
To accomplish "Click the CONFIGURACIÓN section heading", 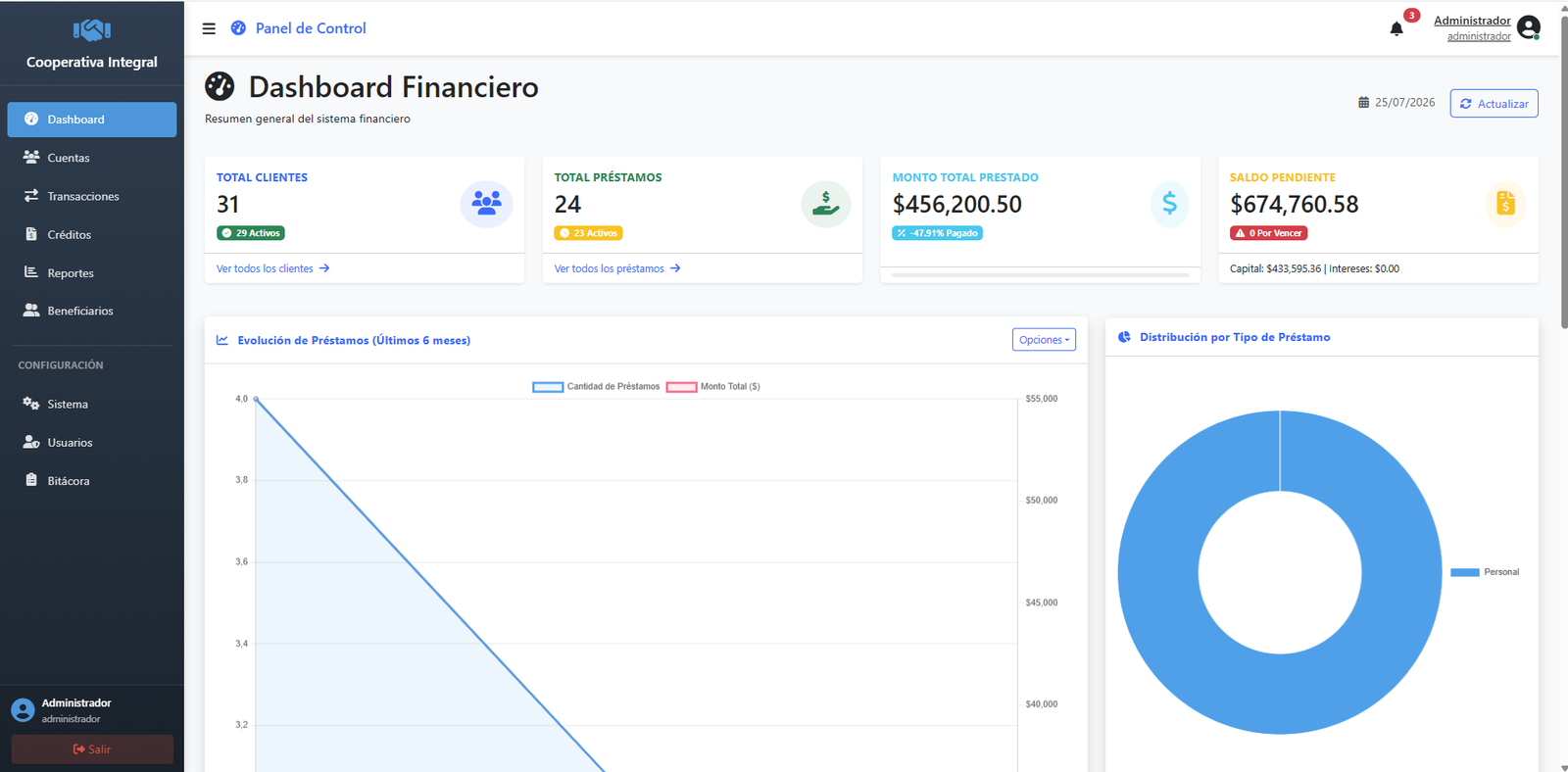I will coord(61,365).
